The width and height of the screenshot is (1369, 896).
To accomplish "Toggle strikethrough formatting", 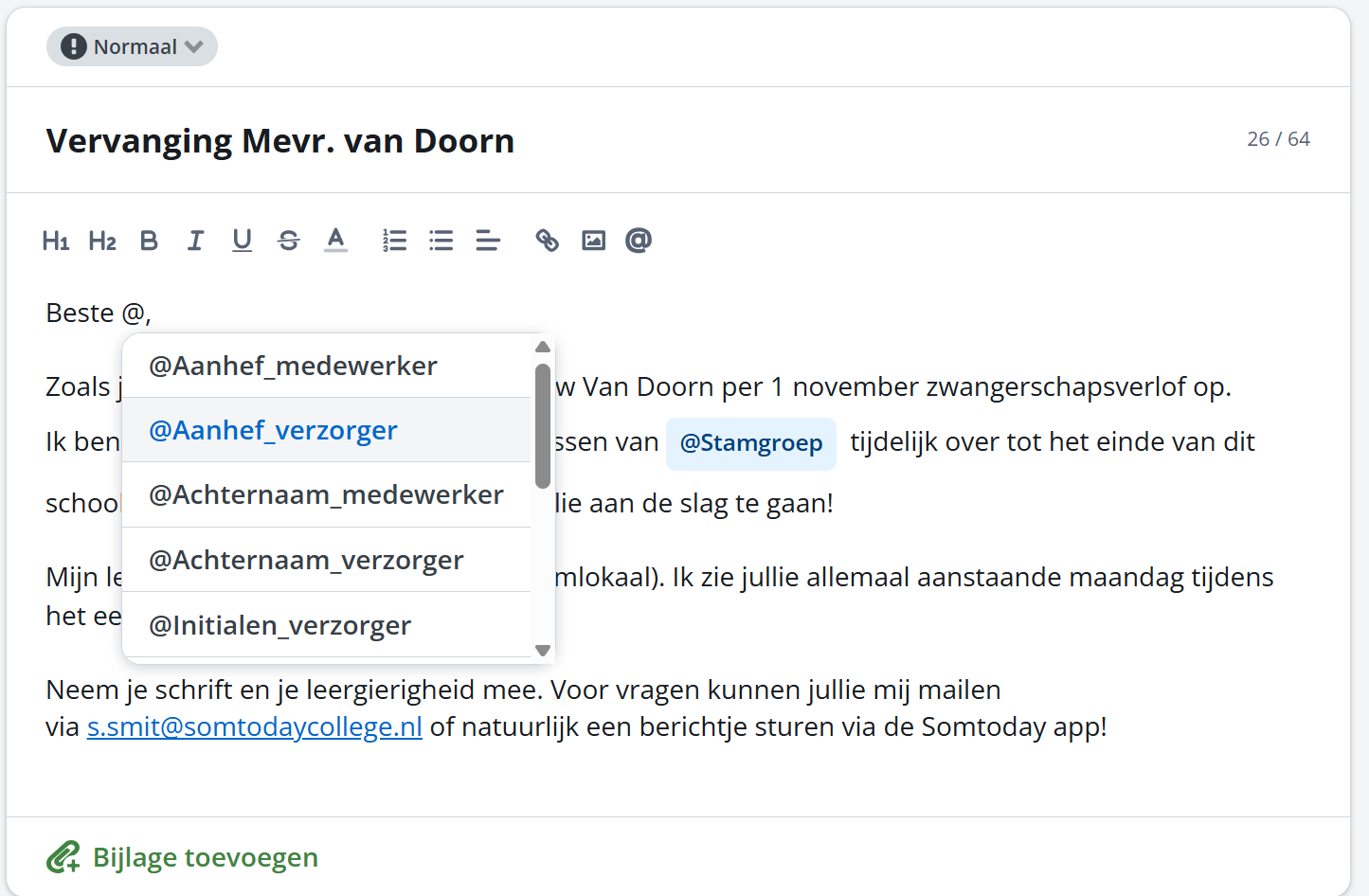I will pos(289,241).
